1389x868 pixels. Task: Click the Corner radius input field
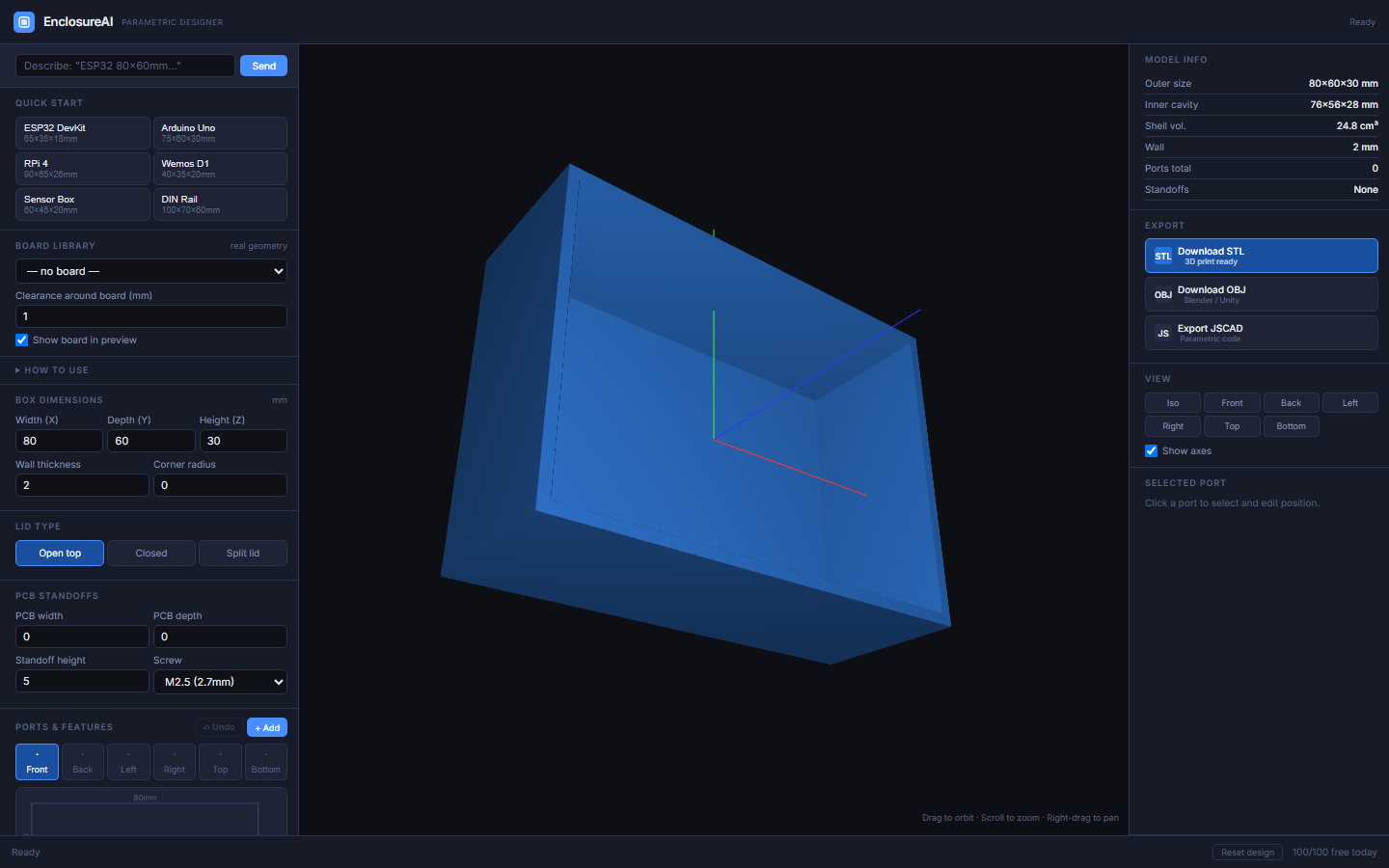pyautogui.click(x=220, y=485)
